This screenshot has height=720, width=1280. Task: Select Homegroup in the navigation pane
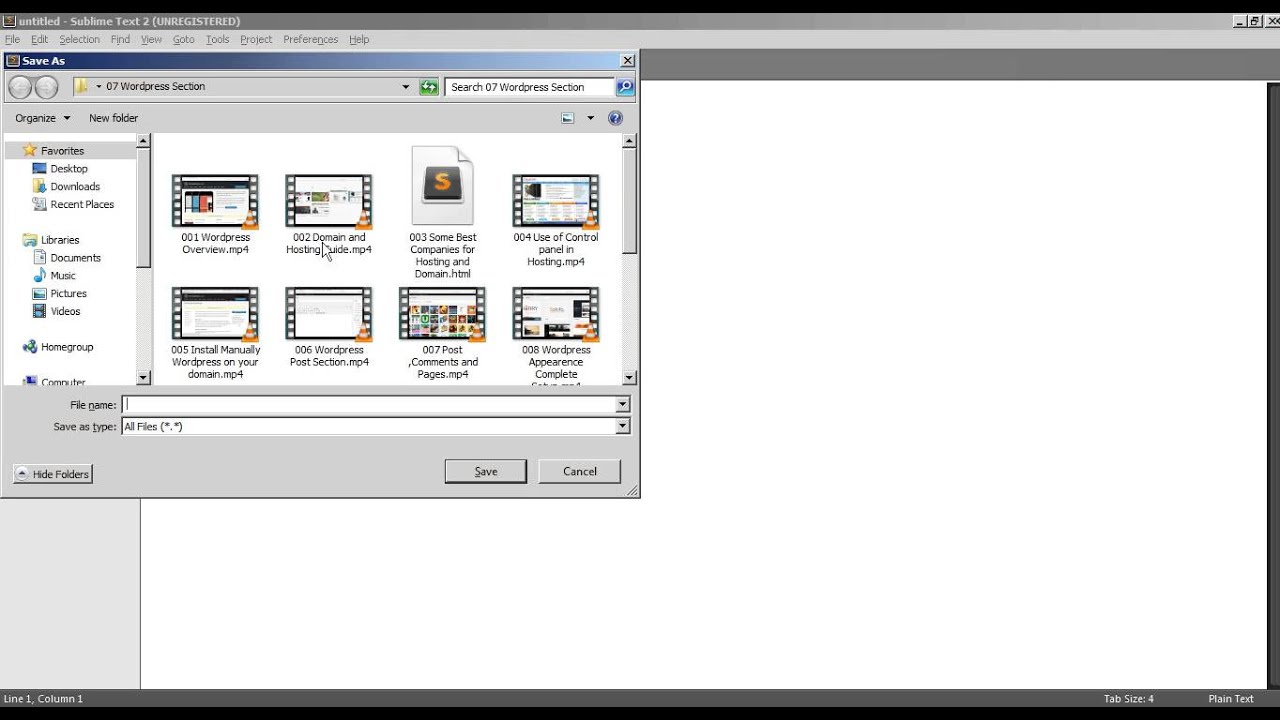point(67,347)
